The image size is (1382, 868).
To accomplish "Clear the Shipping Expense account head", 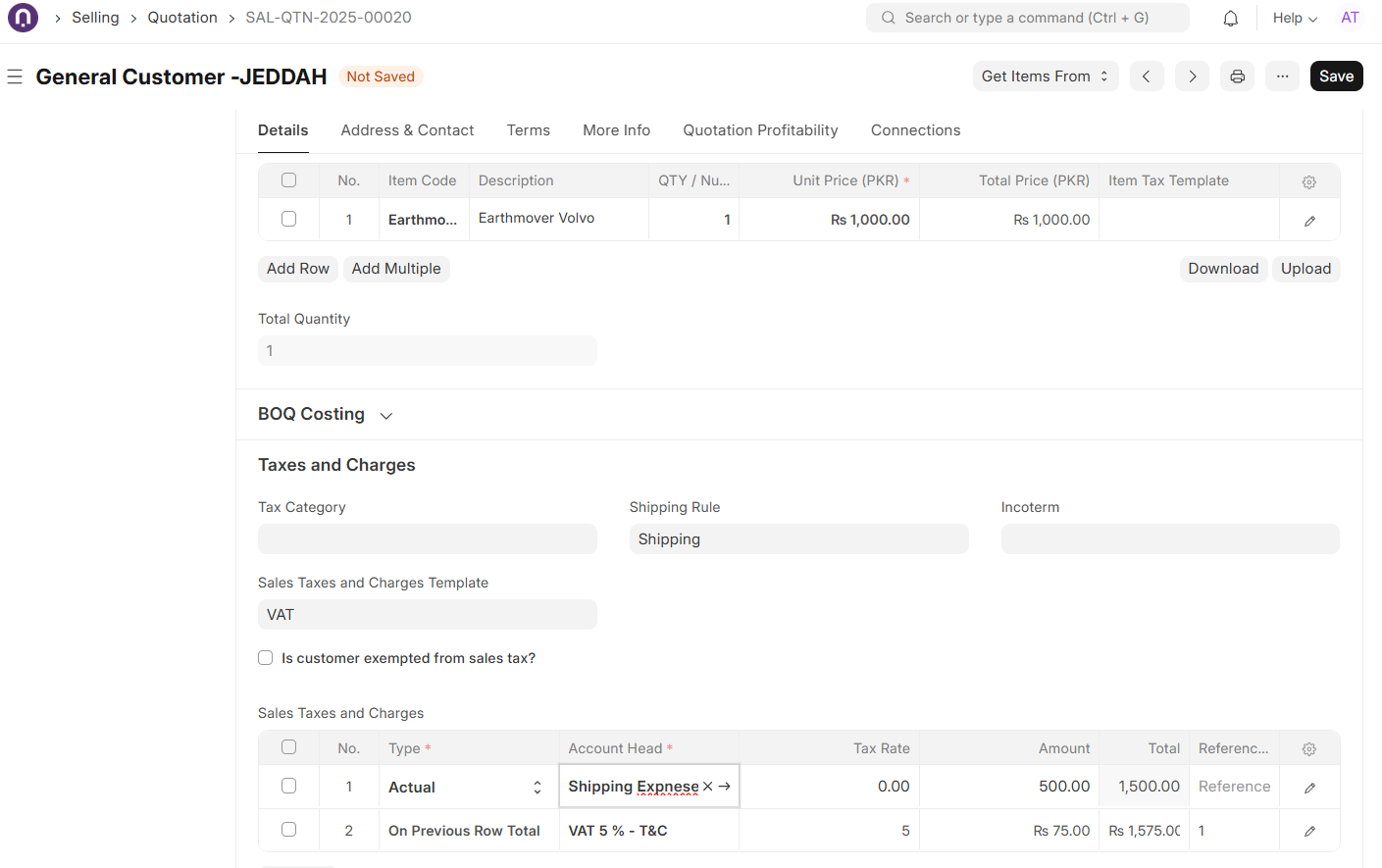I will [707, 787].
